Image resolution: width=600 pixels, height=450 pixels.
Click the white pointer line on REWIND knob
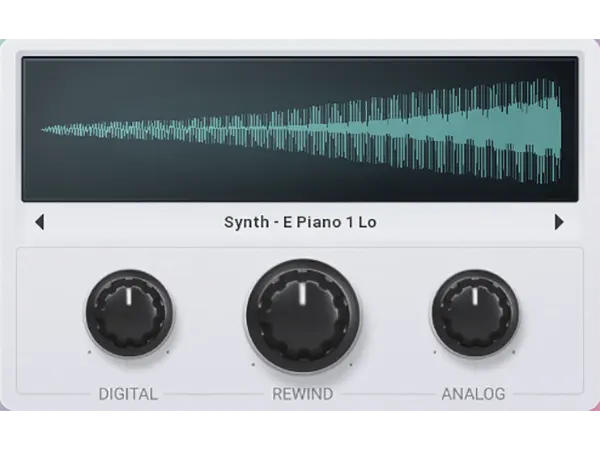click(x=300, y=290)
